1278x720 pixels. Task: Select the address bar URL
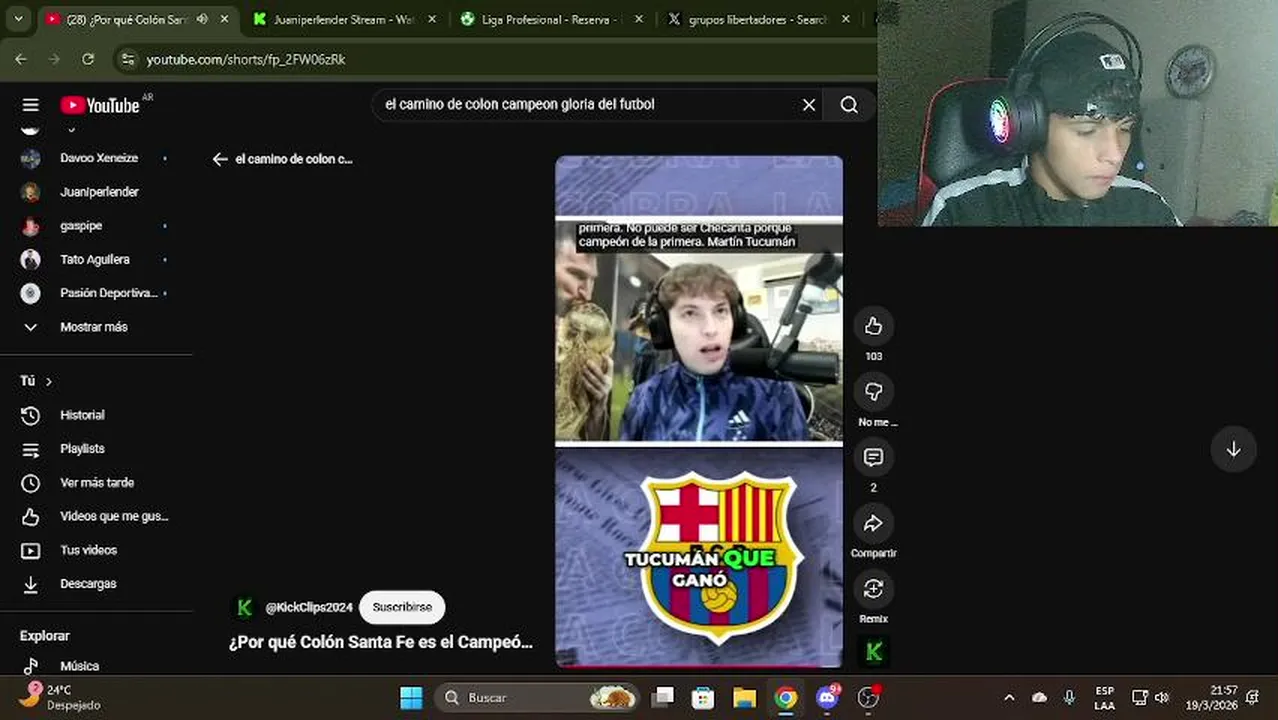[x=246, y=60]
